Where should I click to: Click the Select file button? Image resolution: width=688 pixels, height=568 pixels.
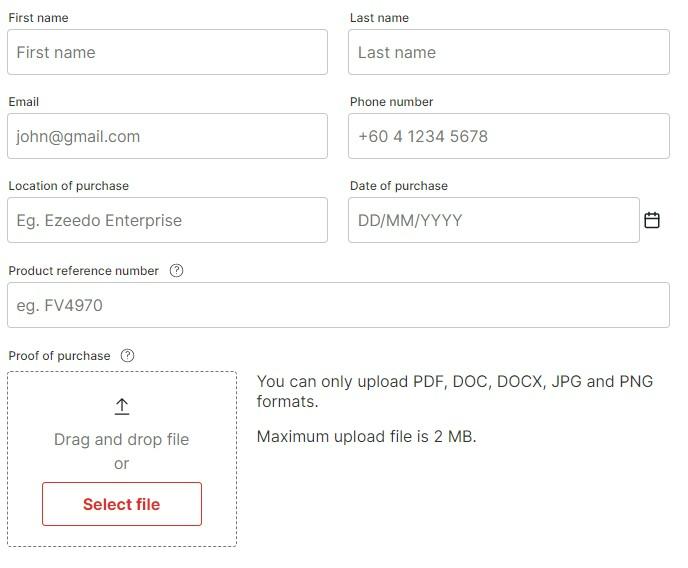pyautogui.click(x=122, y=504)
